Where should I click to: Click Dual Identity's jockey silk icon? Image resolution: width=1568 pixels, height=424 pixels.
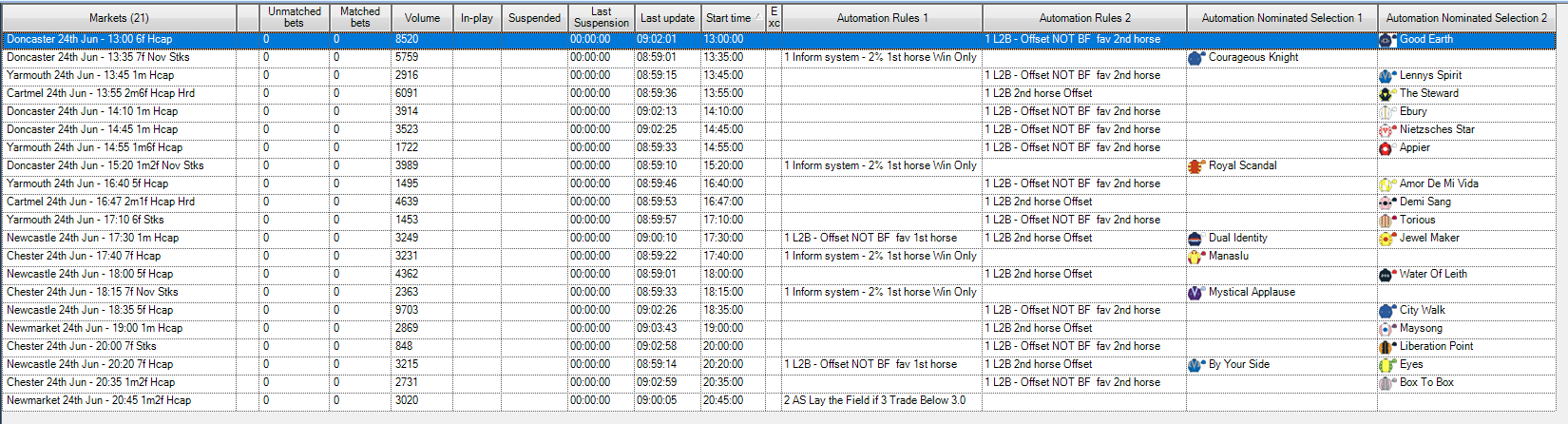[1195, 239]
